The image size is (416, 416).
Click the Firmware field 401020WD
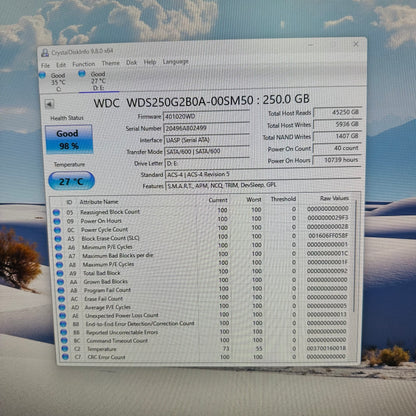coord(206,116)
